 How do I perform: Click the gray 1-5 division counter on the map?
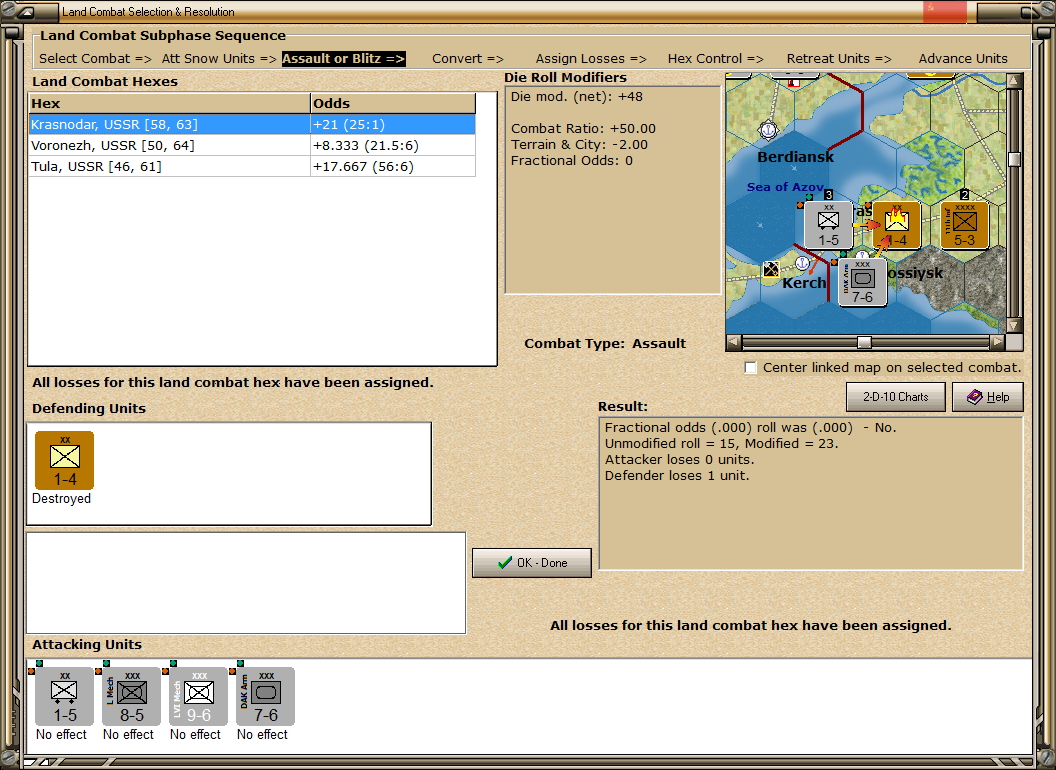point(828,225)
